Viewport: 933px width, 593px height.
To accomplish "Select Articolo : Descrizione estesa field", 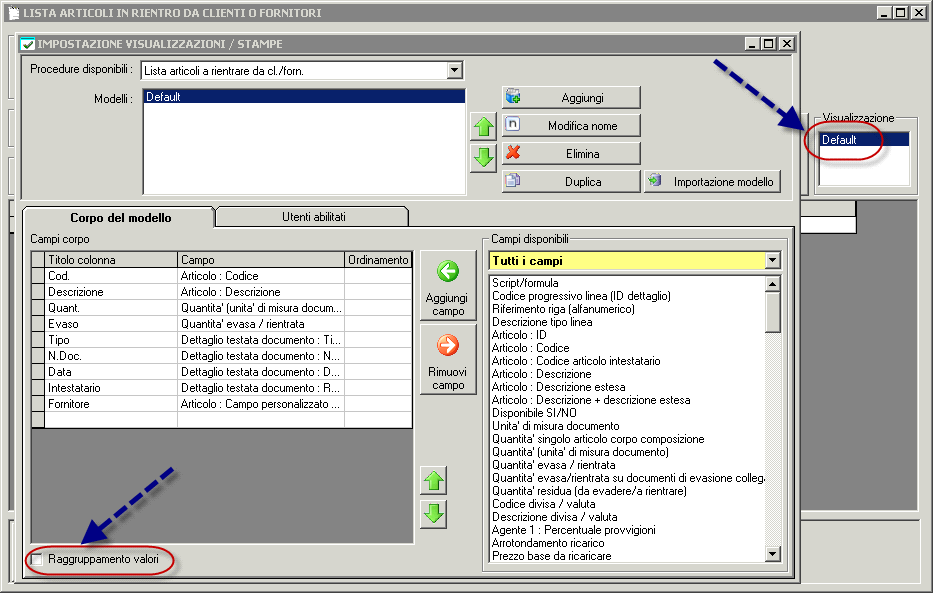I will (x=558, y=387).
